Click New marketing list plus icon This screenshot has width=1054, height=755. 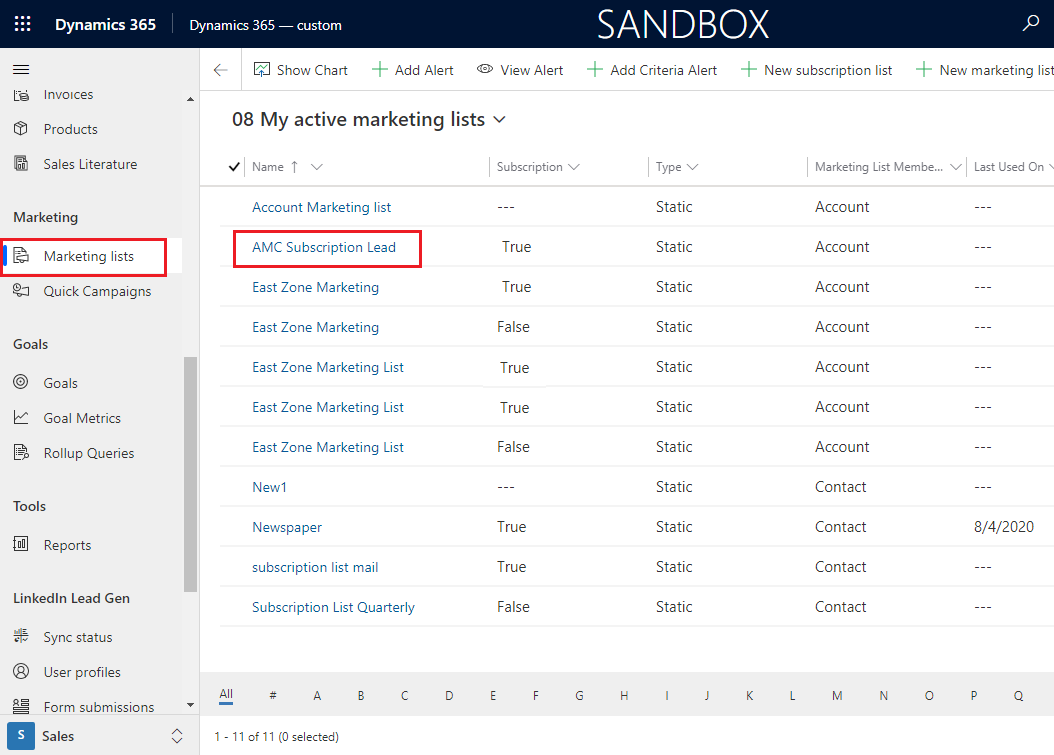(x=924, y=69)
